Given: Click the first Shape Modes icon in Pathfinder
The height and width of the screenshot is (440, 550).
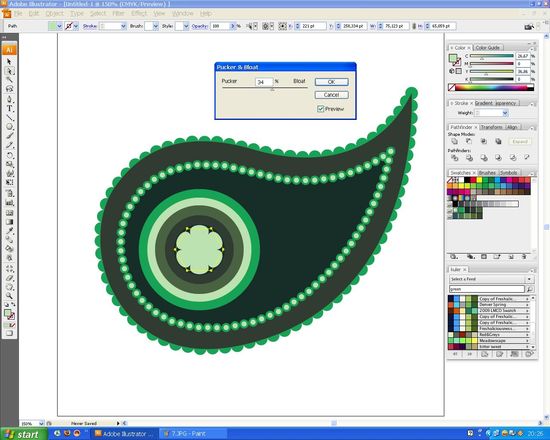Looking at the screenshot, I should click(455, 141).
